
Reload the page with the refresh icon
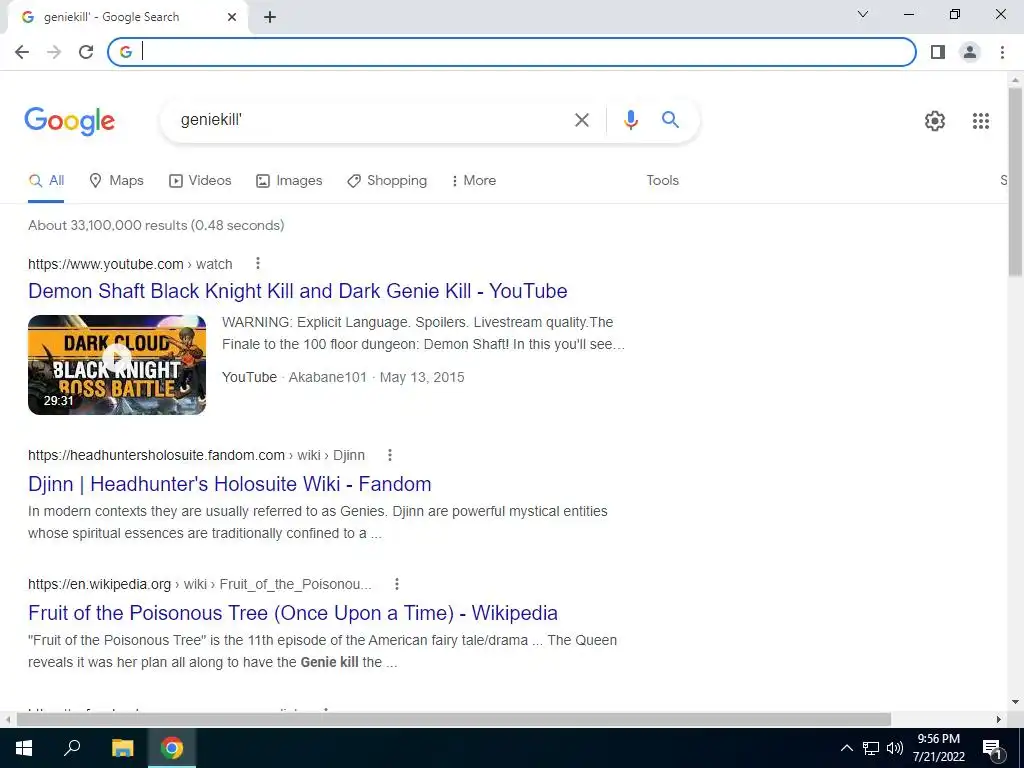pyautogui.click(x=86, y=52)
